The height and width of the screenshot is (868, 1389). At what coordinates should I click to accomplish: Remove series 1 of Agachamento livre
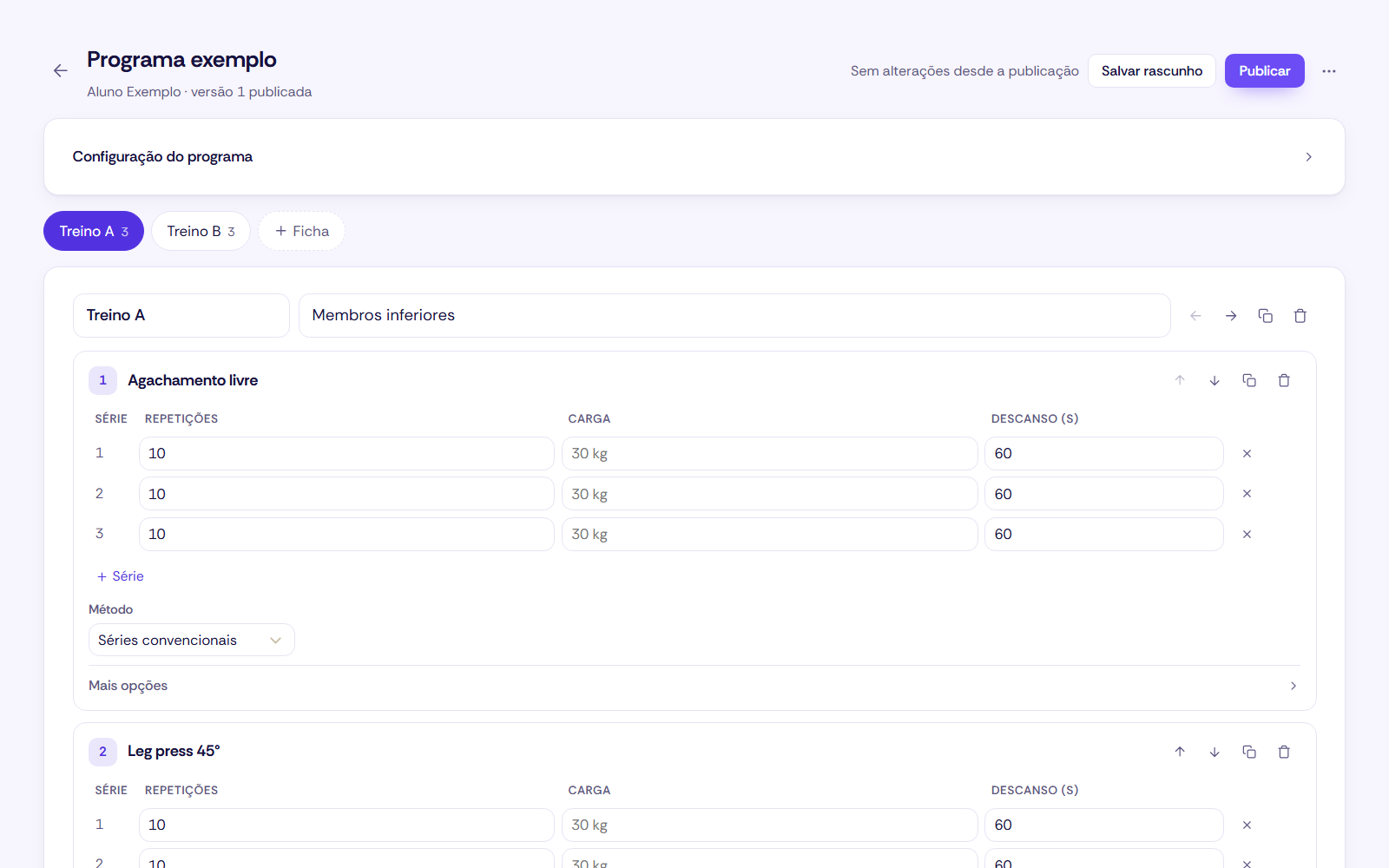(x=1247, y=453)
